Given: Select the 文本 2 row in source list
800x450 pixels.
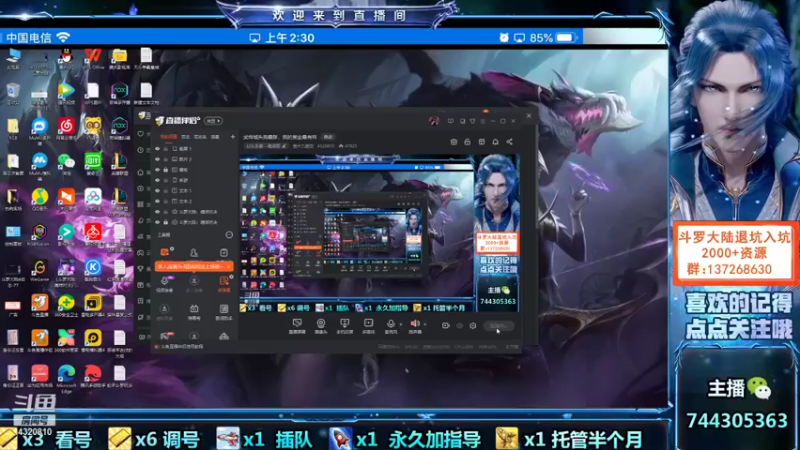Looking at the screenshot, I should [x=195, y=201].
